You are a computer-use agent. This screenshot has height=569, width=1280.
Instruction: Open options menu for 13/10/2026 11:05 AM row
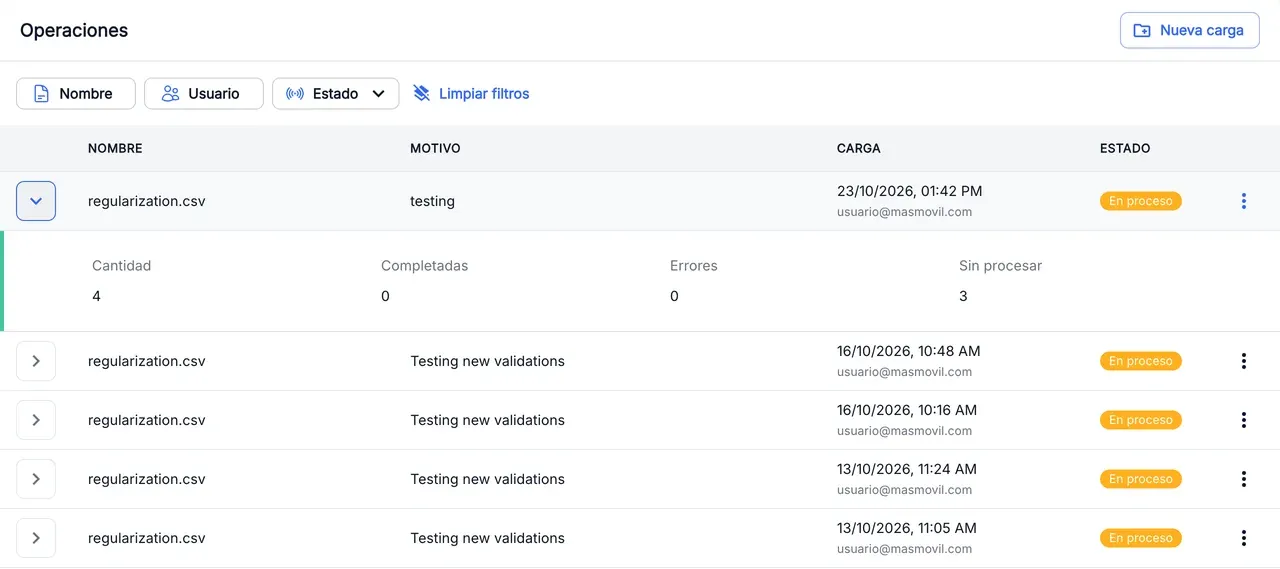pos(1244,538)
